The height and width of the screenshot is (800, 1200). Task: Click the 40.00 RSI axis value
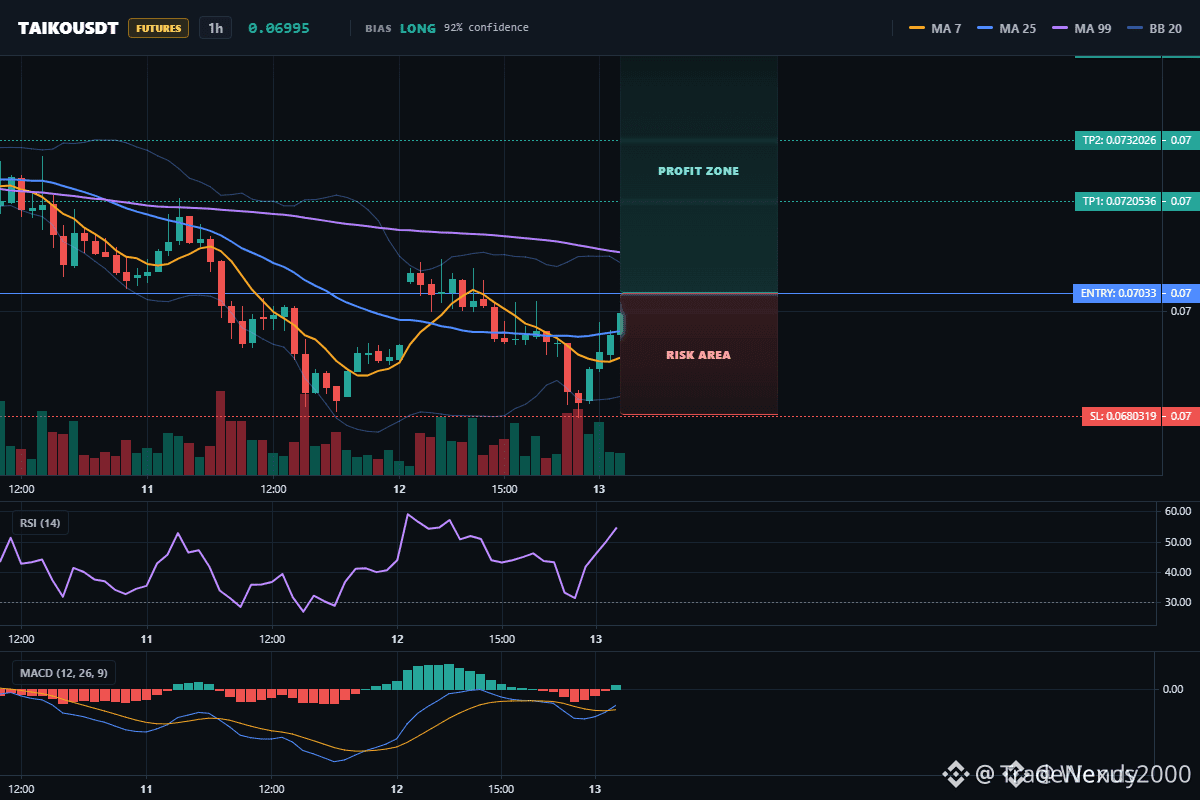coord(1178,572)
